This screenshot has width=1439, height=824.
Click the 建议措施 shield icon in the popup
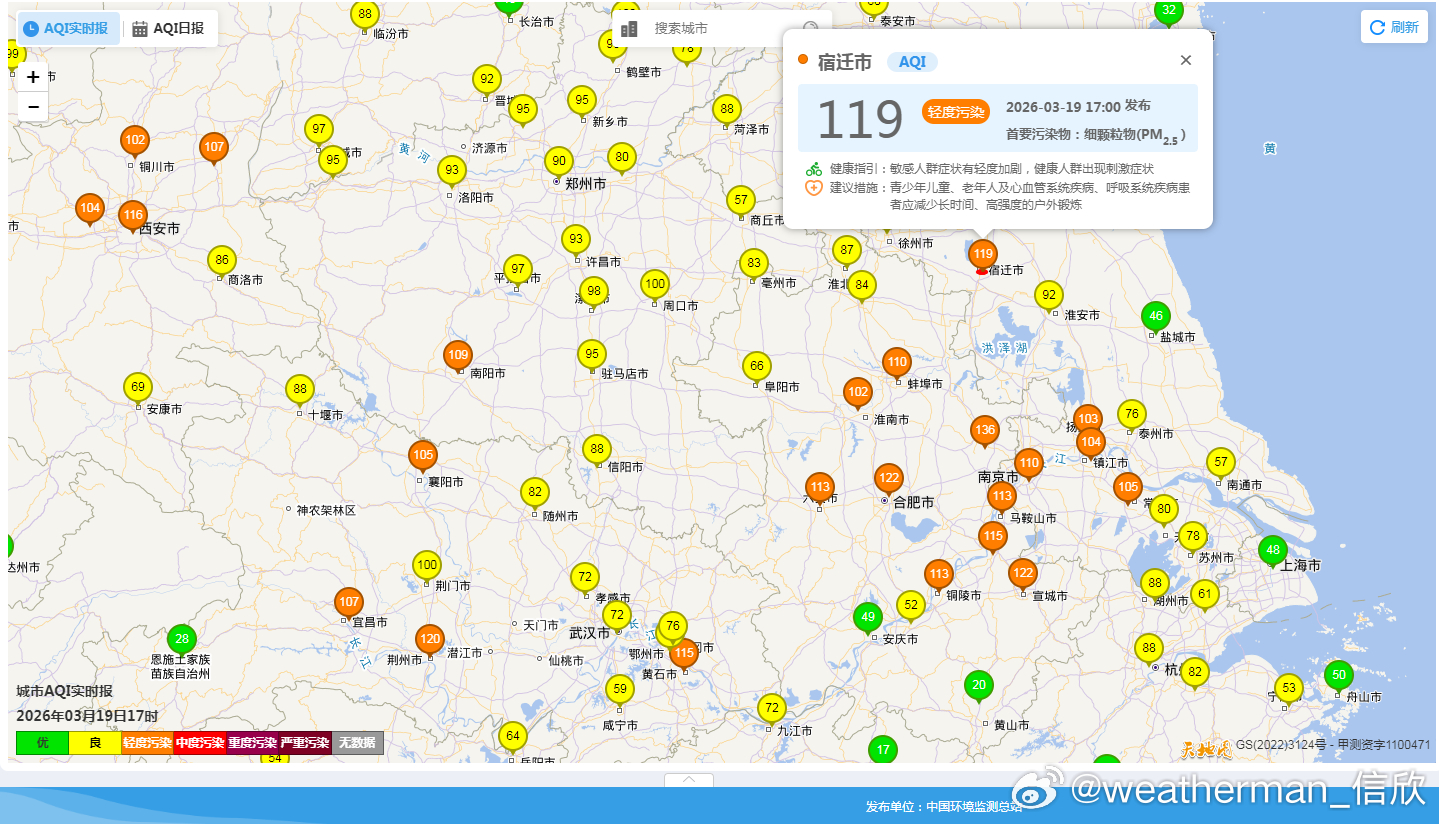814,188
